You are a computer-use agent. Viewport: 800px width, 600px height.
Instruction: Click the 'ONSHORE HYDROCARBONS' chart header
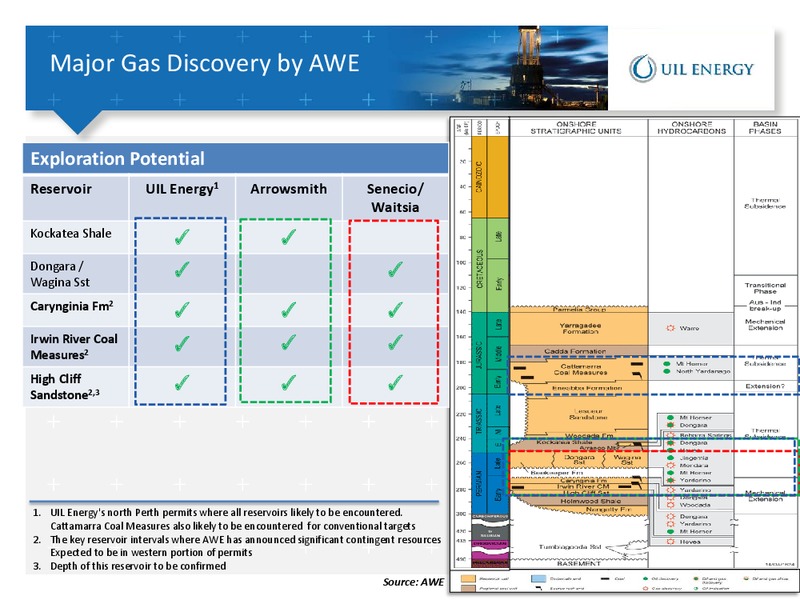click(x=691, y=128)
